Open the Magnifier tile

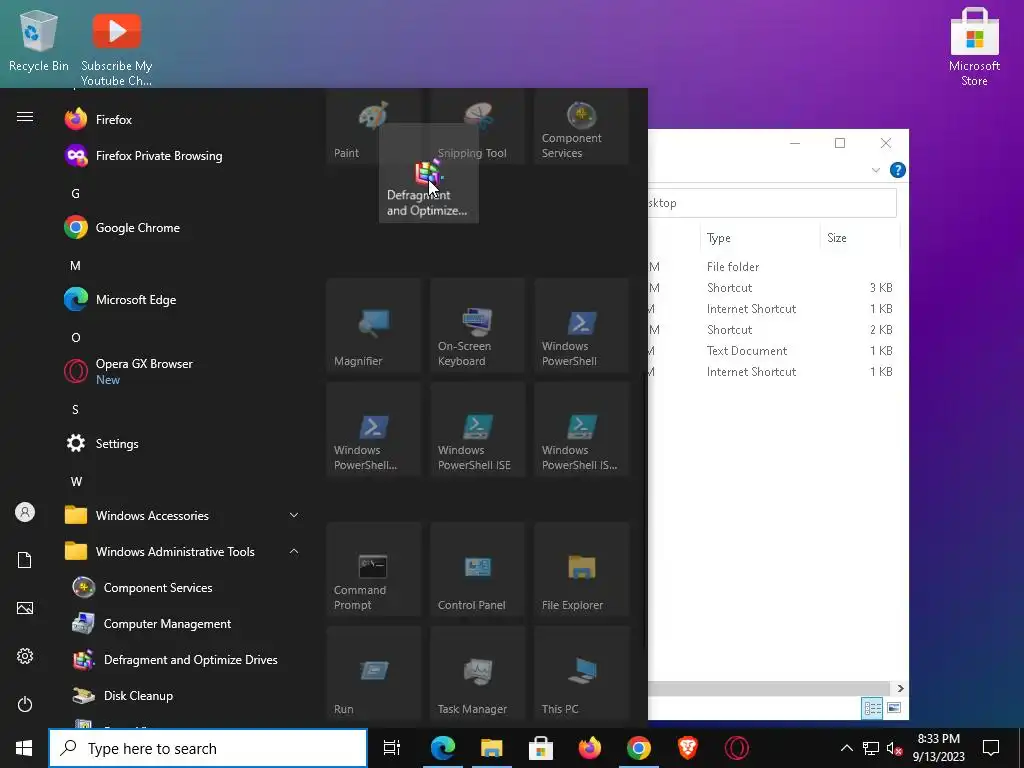(373, 325)
